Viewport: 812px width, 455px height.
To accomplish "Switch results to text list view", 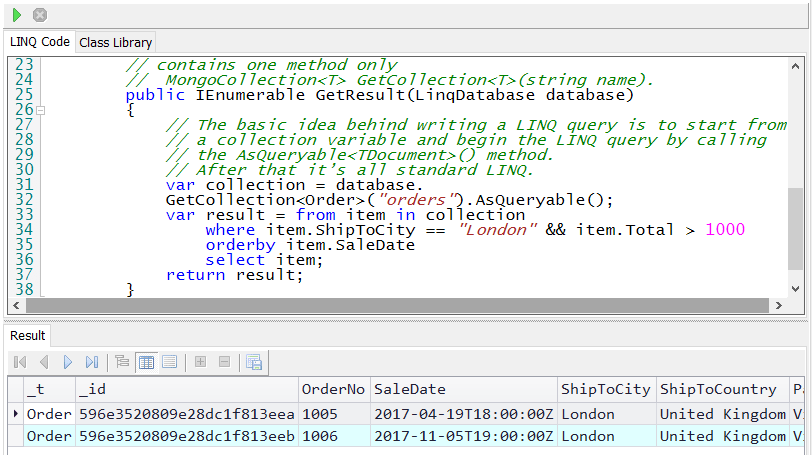I will click(170, 362).
